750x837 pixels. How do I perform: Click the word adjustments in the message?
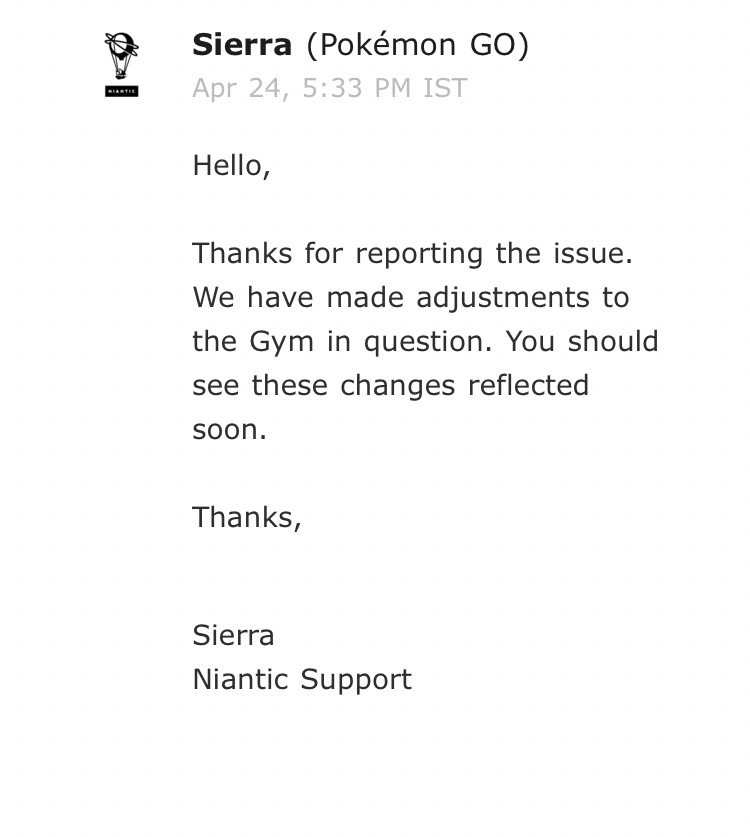point(503,298)
